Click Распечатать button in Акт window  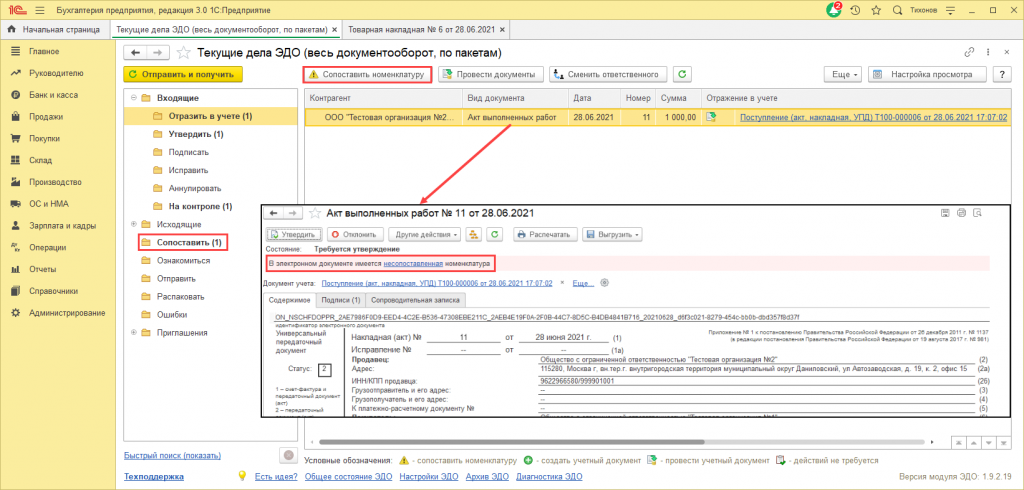pos(545,234)
